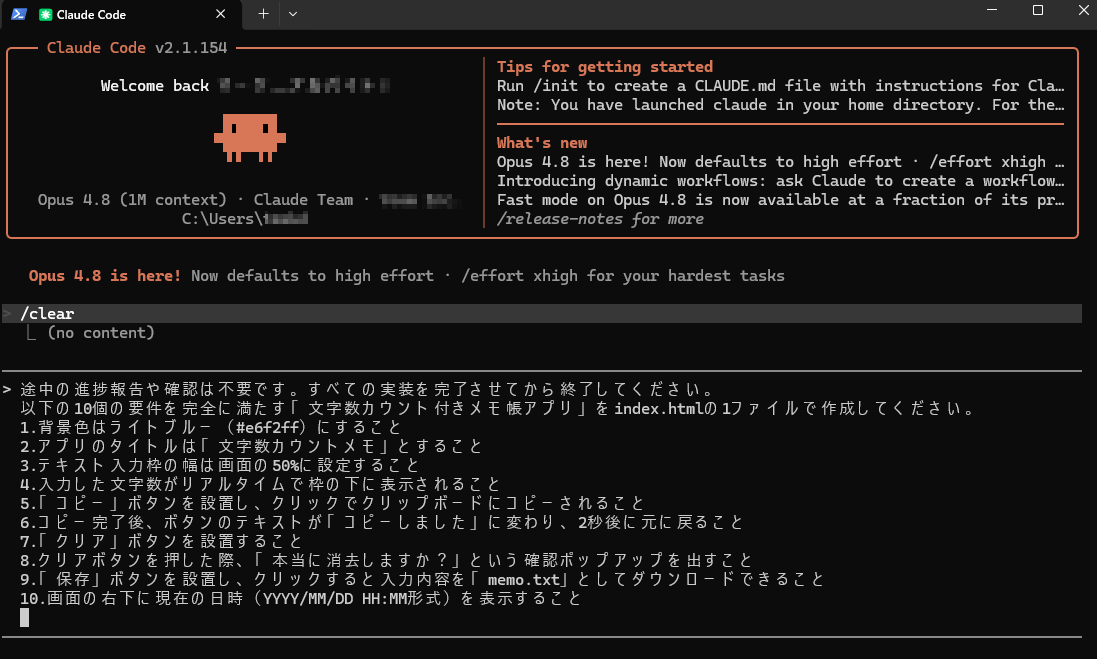1097x659 pixels.
Task: Click requirement line '7.「クリア」ボタンを設置'
Action: [161, 541]
